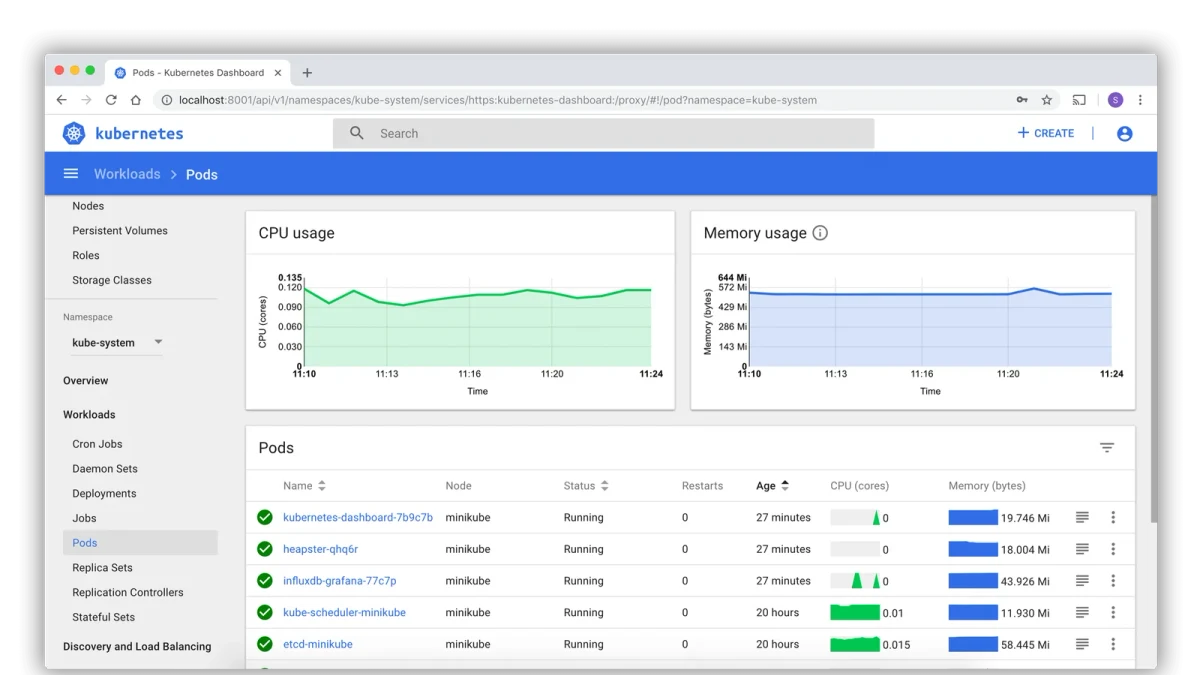Sort pods by Name column
The height and width of the screenshot is (675, 1200).
[305, 486]
